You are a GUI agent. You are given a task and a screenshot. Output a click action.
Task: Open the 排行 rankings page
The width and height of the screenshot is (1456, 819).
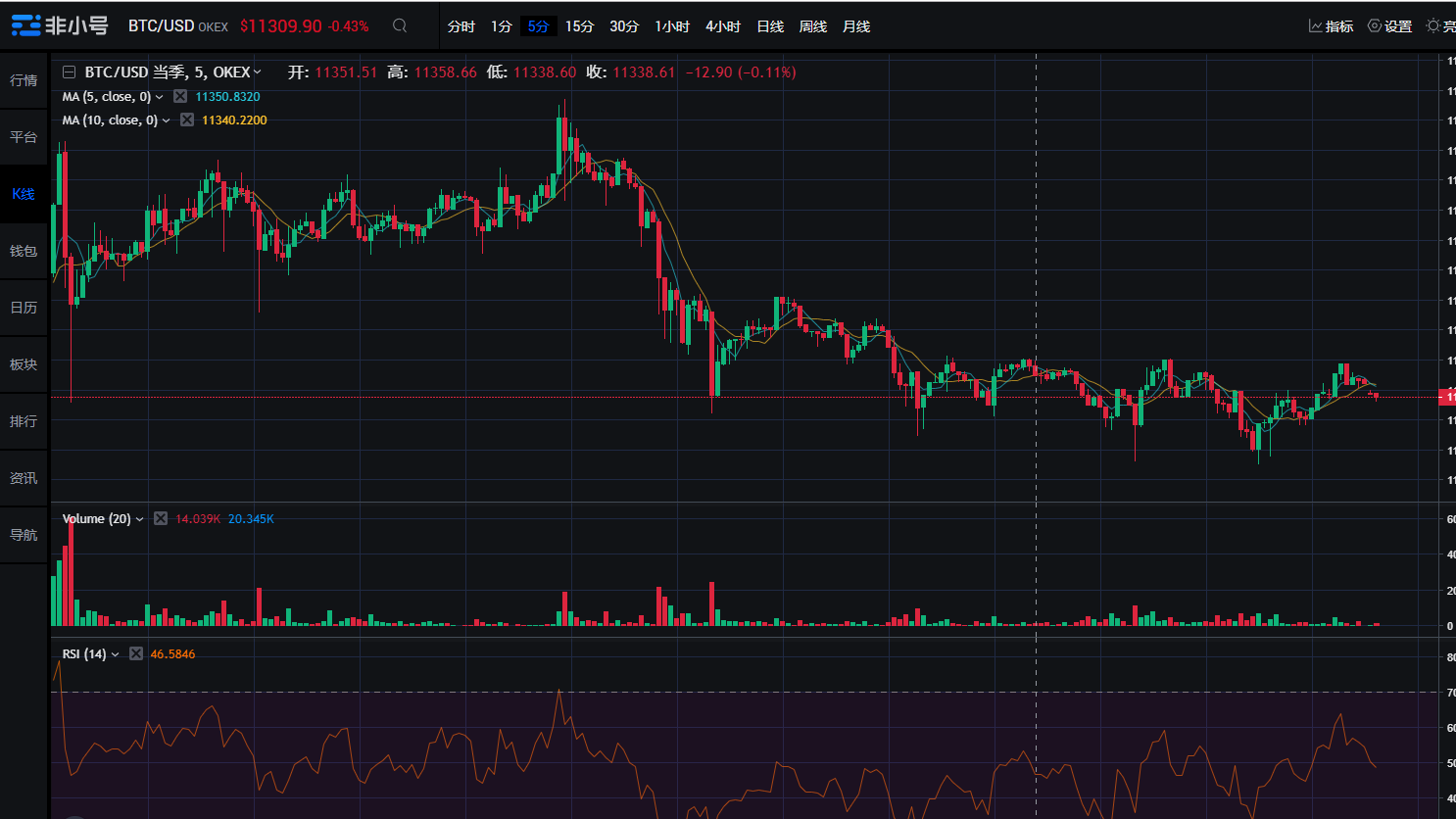pyautogui.click(x=24, y=421)
